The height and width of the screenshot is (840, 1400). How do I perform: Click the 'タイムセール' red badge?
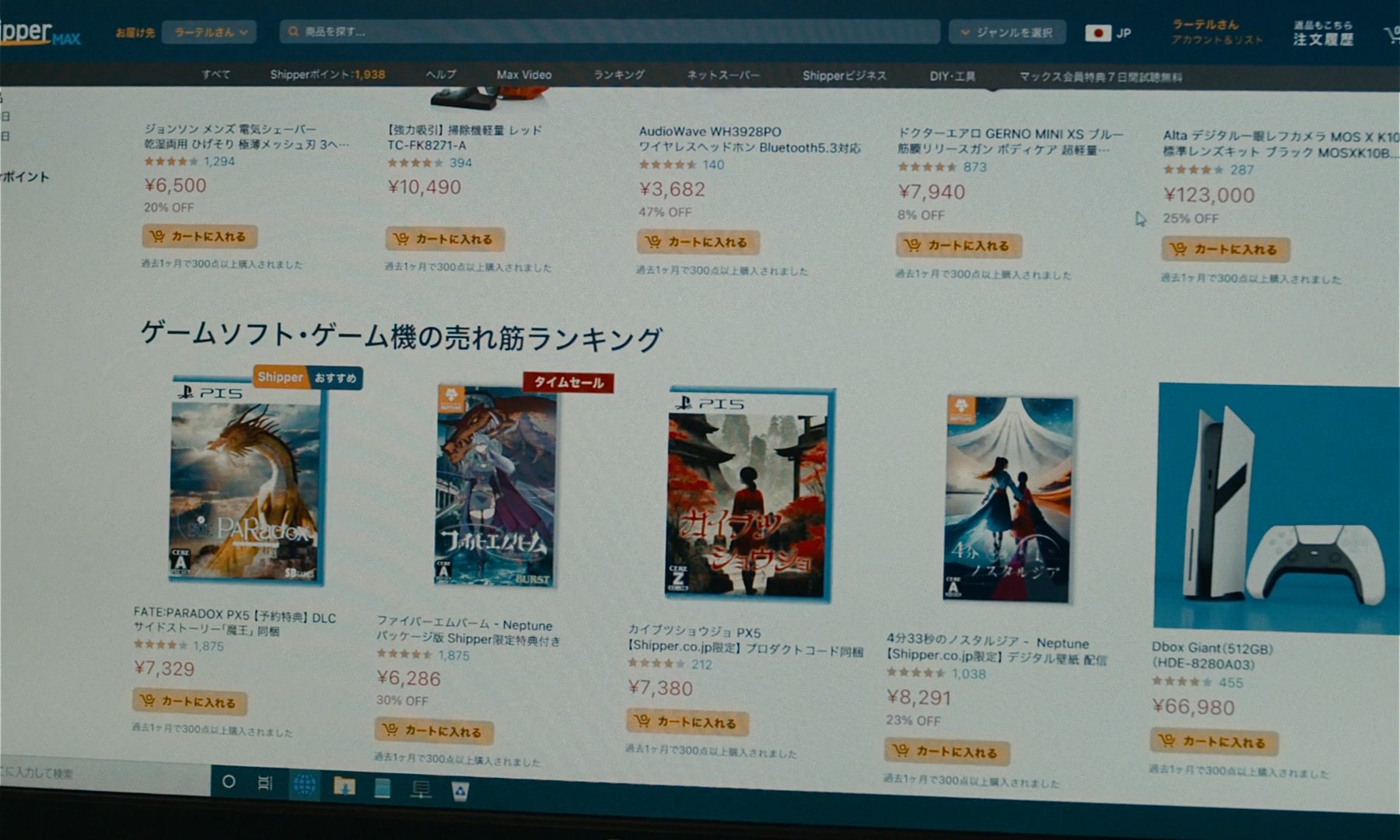pyautogui.click(x=569, y=383)
